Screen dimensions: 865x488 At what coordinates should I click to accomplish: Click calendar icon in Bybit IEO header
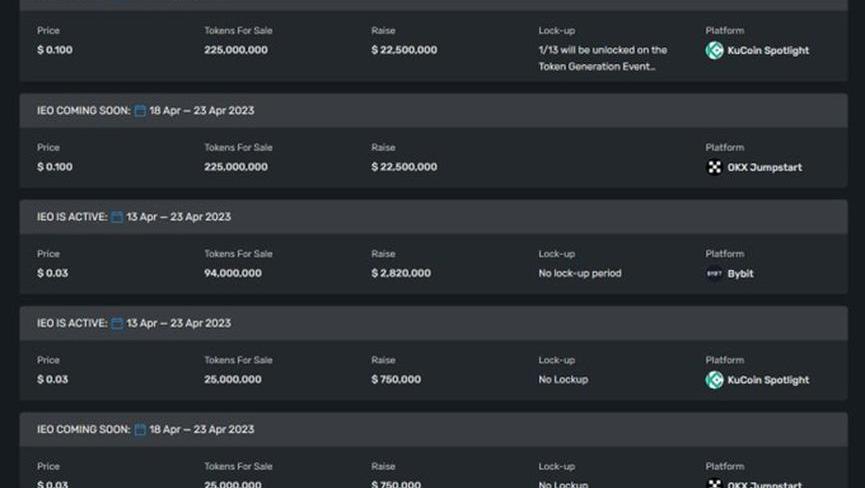(117, 217)
